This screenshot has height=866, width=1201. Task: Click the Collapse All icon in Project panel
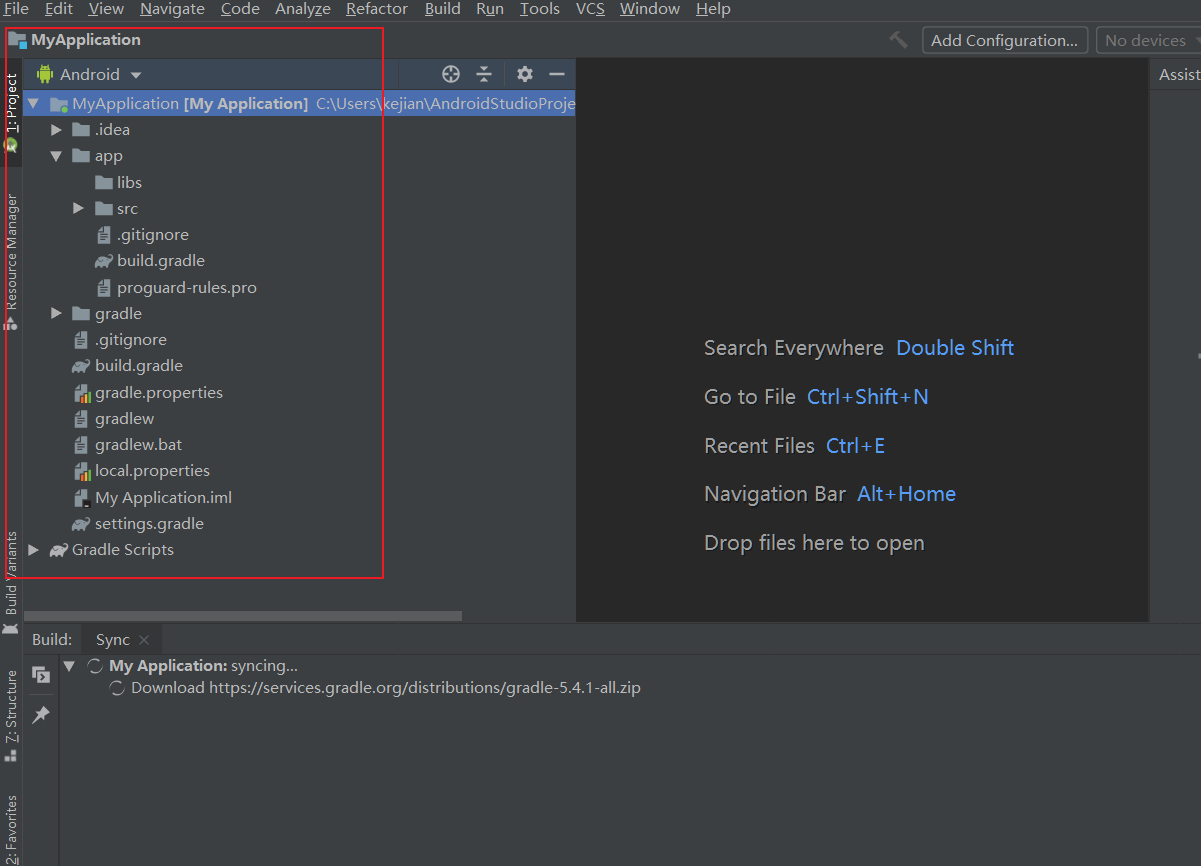click(x=484, y=74)
